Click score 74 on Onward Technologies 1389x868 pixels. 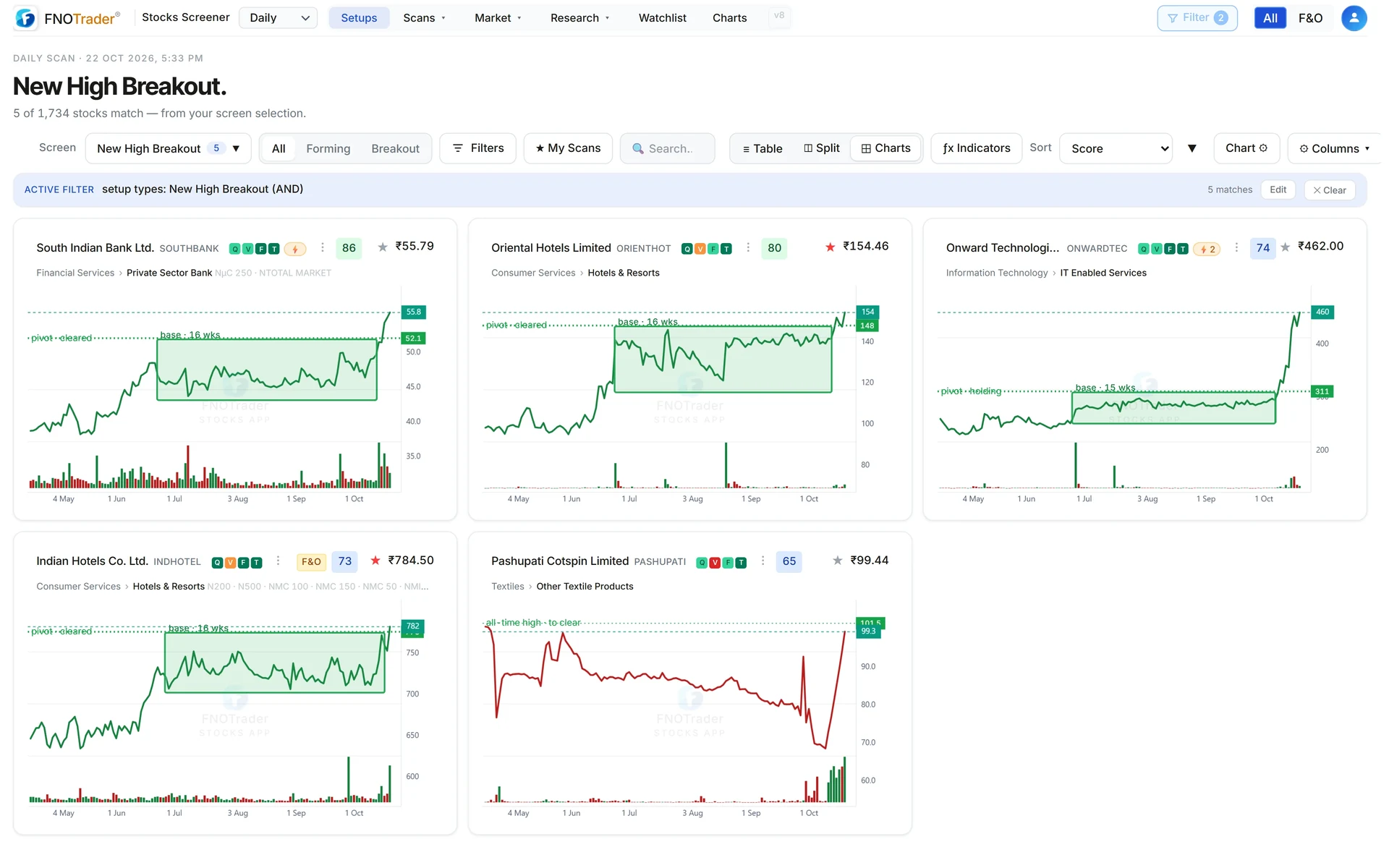tap(1263, 248)
